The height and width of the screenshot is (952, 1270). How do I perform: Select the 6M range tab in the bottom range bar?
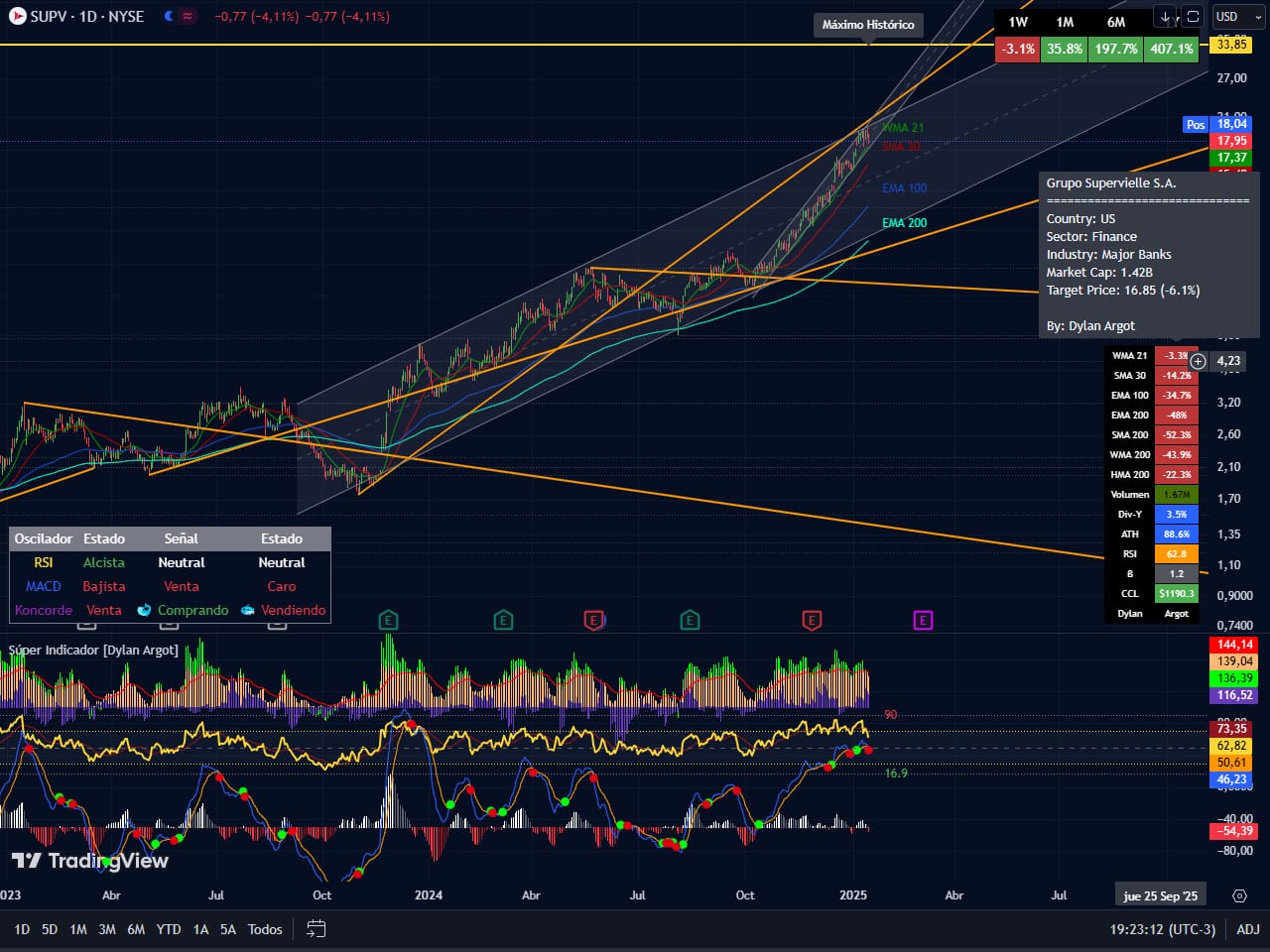point(136,929)
